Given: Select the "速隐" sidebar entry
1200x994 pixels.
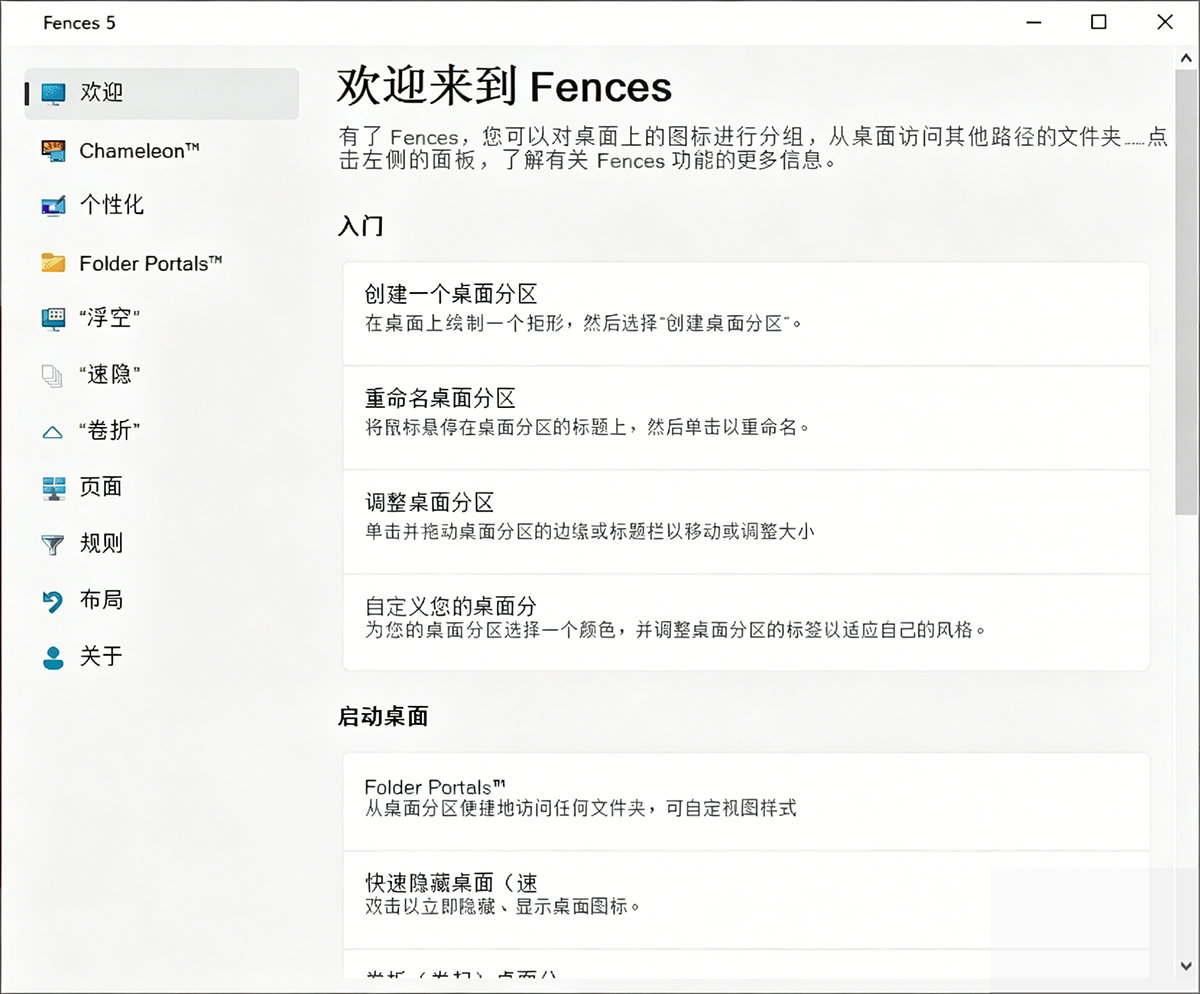Looking at the screenshot, I should click(x=109, y=375).
